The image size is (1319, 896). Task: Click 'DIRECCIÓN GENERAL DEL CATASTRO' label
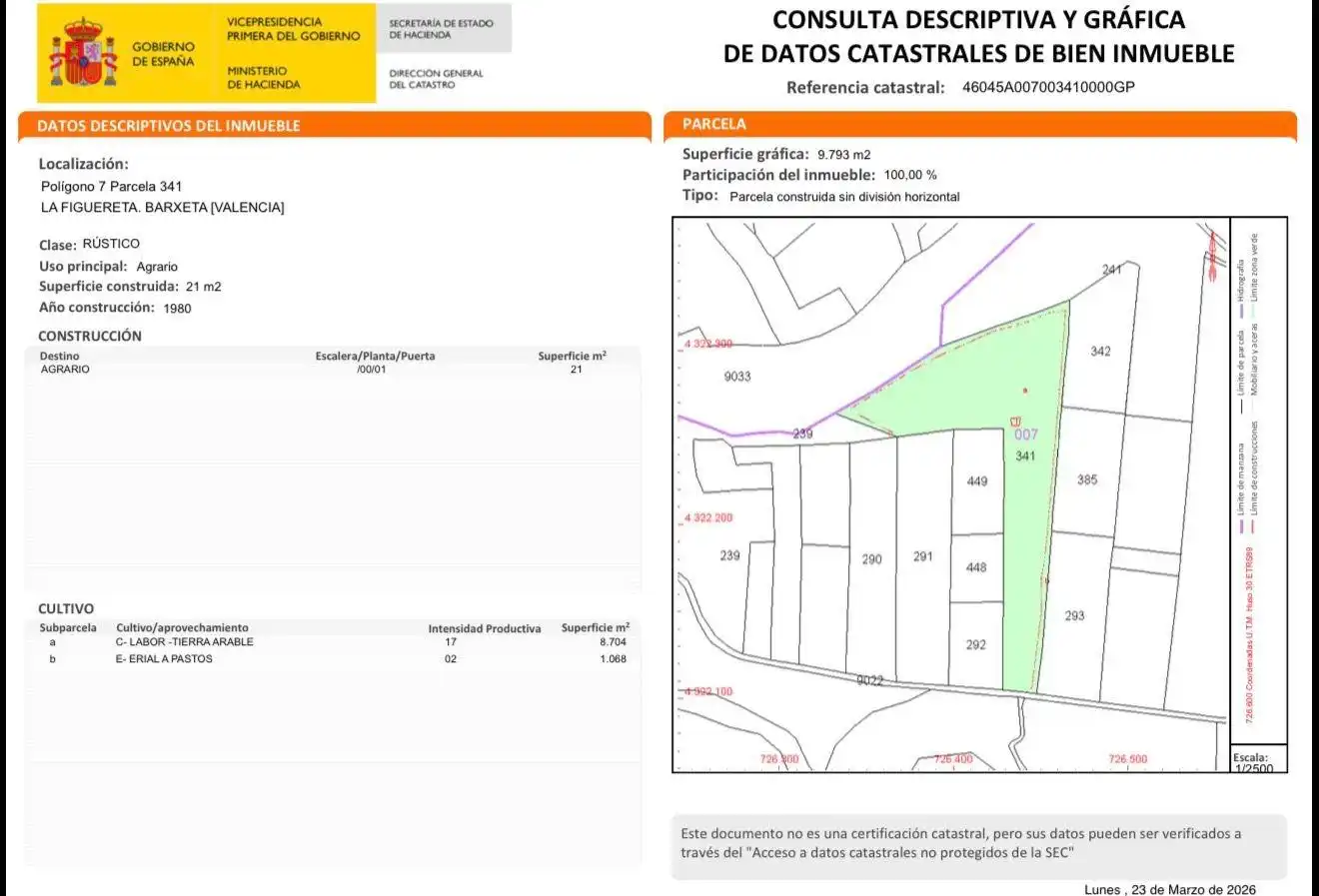(436, 79)
